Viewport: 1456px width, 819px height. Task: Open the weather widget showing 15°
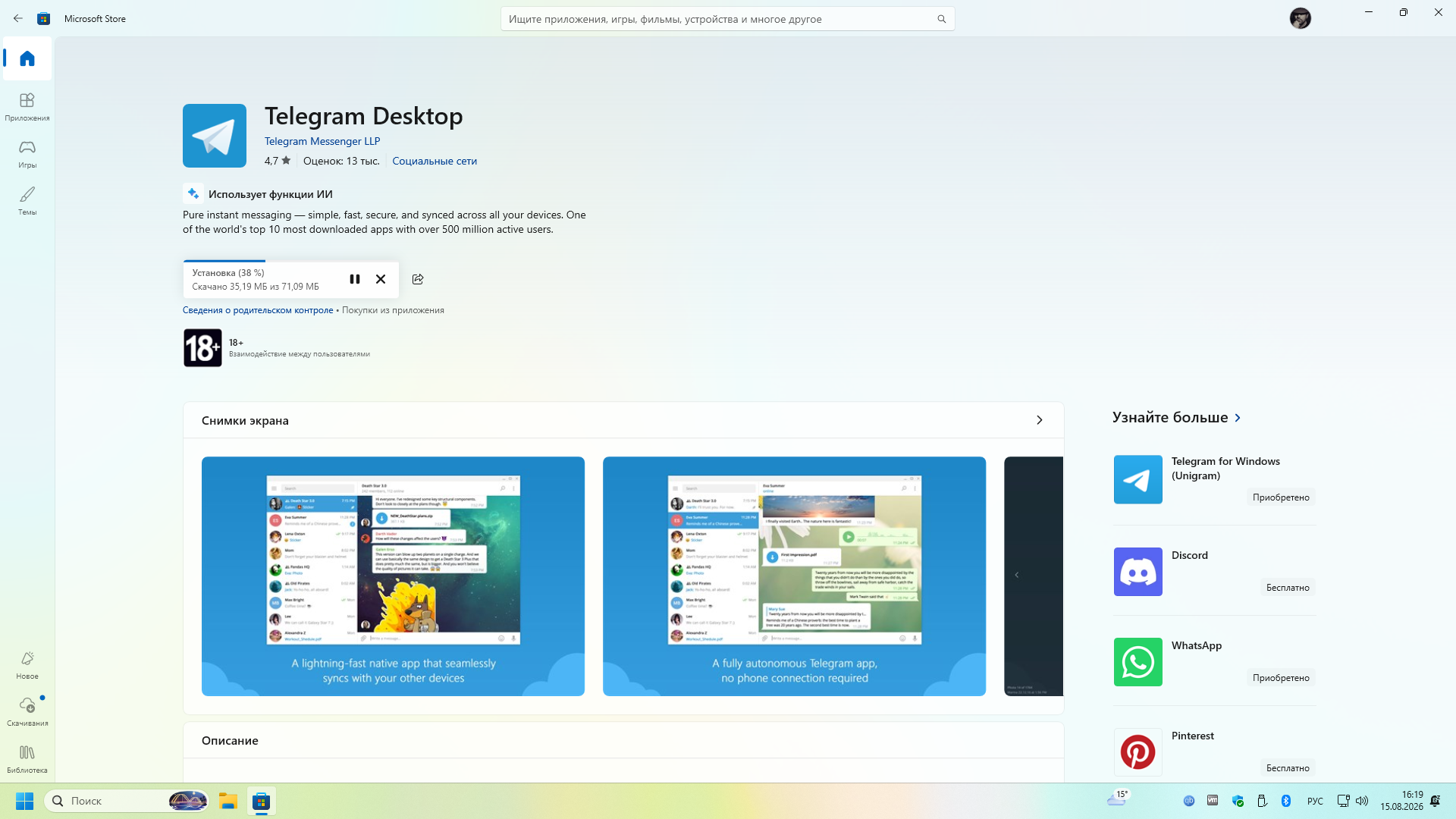point(1118,798)
